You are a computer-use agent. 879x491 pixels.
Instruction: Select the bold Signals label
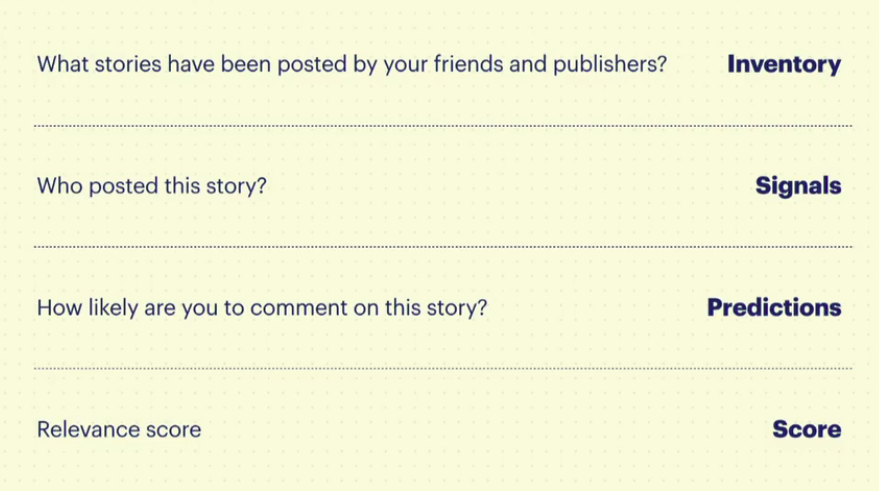tap(798, 186)
